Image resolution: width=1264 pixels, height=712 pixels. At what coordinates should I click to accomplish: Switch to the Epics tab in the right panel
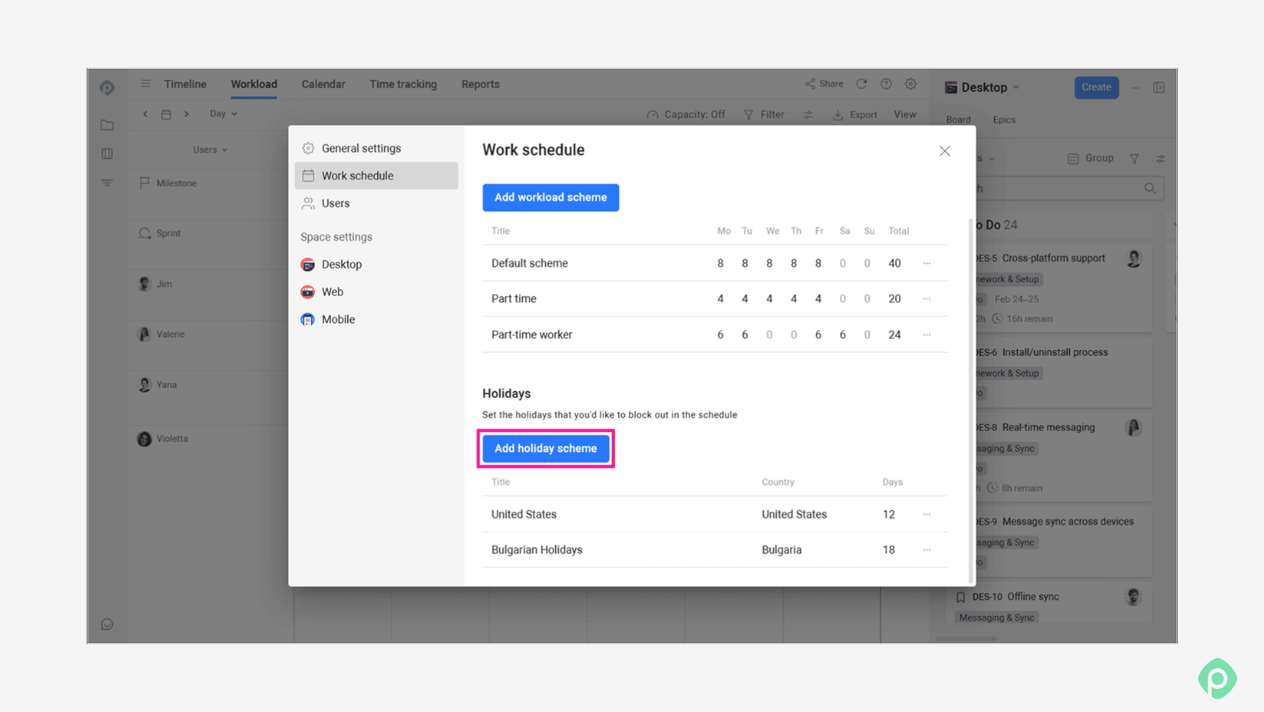pos(1004,120)
